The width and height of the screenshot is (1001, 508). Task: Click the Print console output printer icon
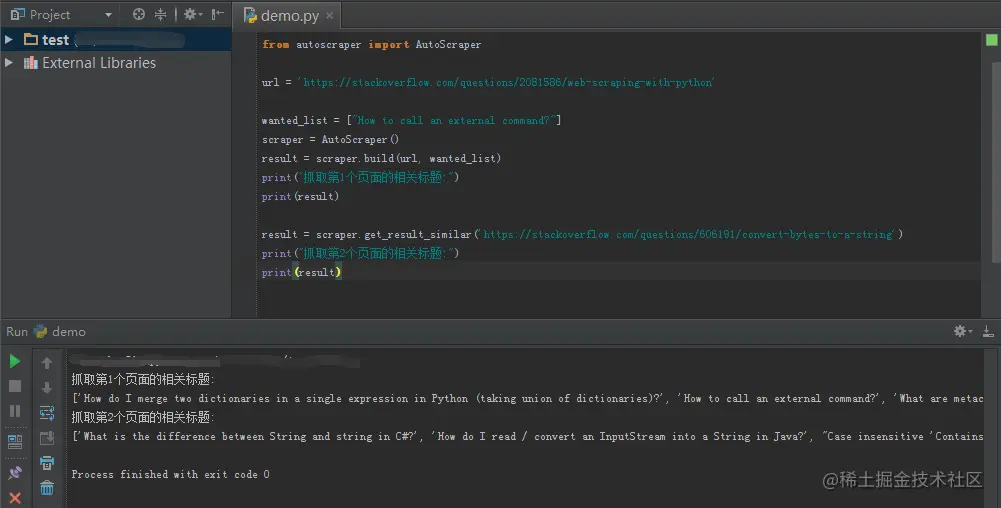click(47, 463)
